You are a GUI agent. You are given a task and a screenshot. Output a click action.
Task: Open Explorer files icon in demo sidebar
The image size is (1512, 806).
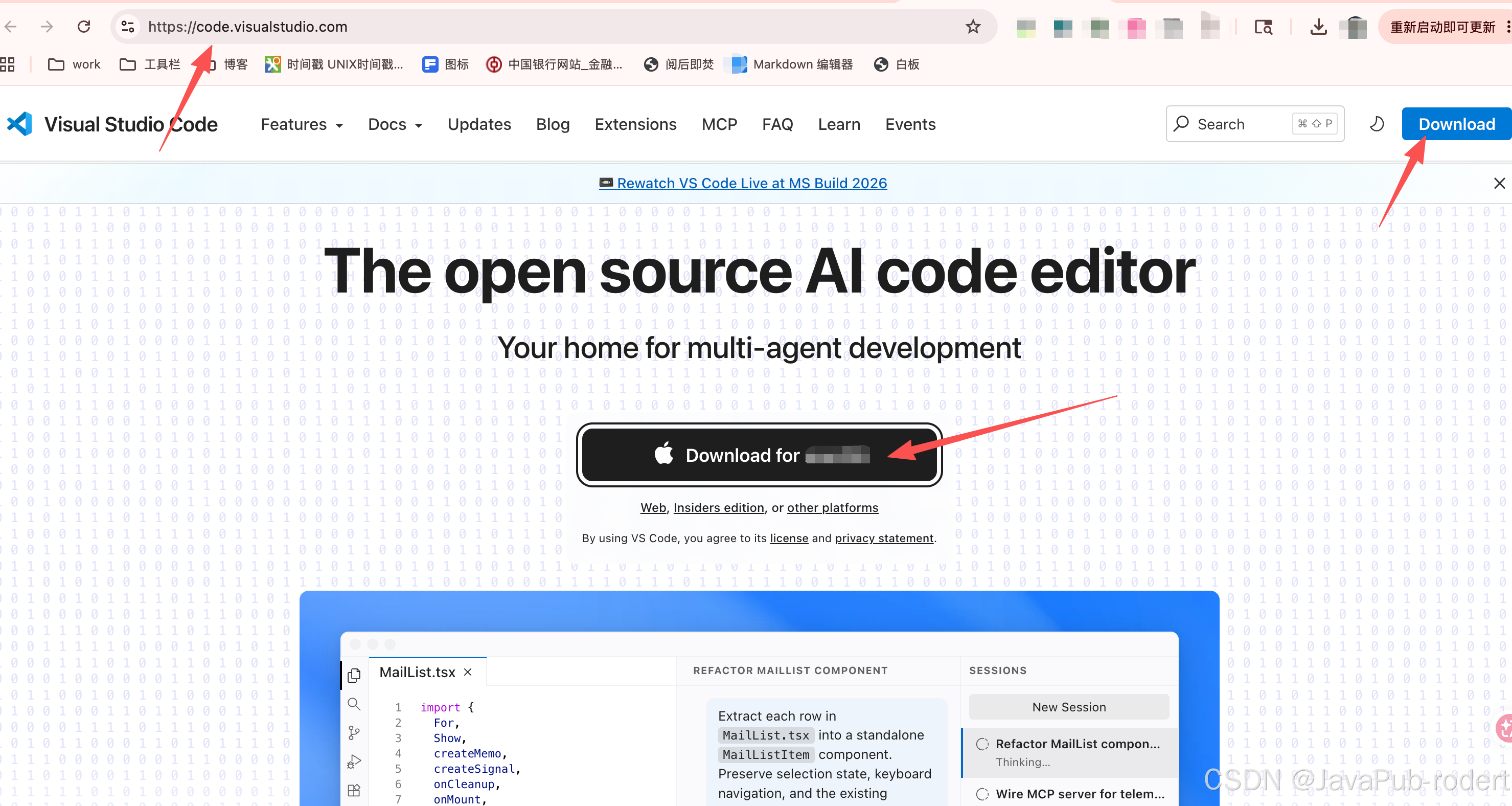coord(354,676)
